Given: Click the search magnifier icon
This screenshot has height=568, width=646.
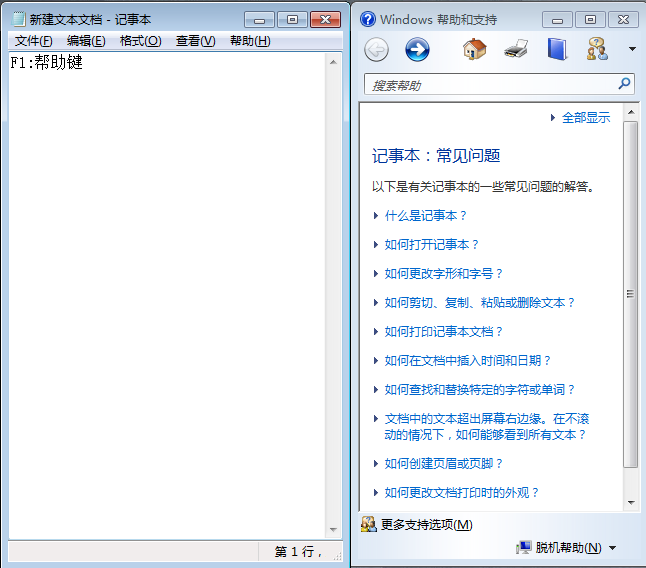Looking at the screenshot, I should pyautogui.click(x=625, y=84).
